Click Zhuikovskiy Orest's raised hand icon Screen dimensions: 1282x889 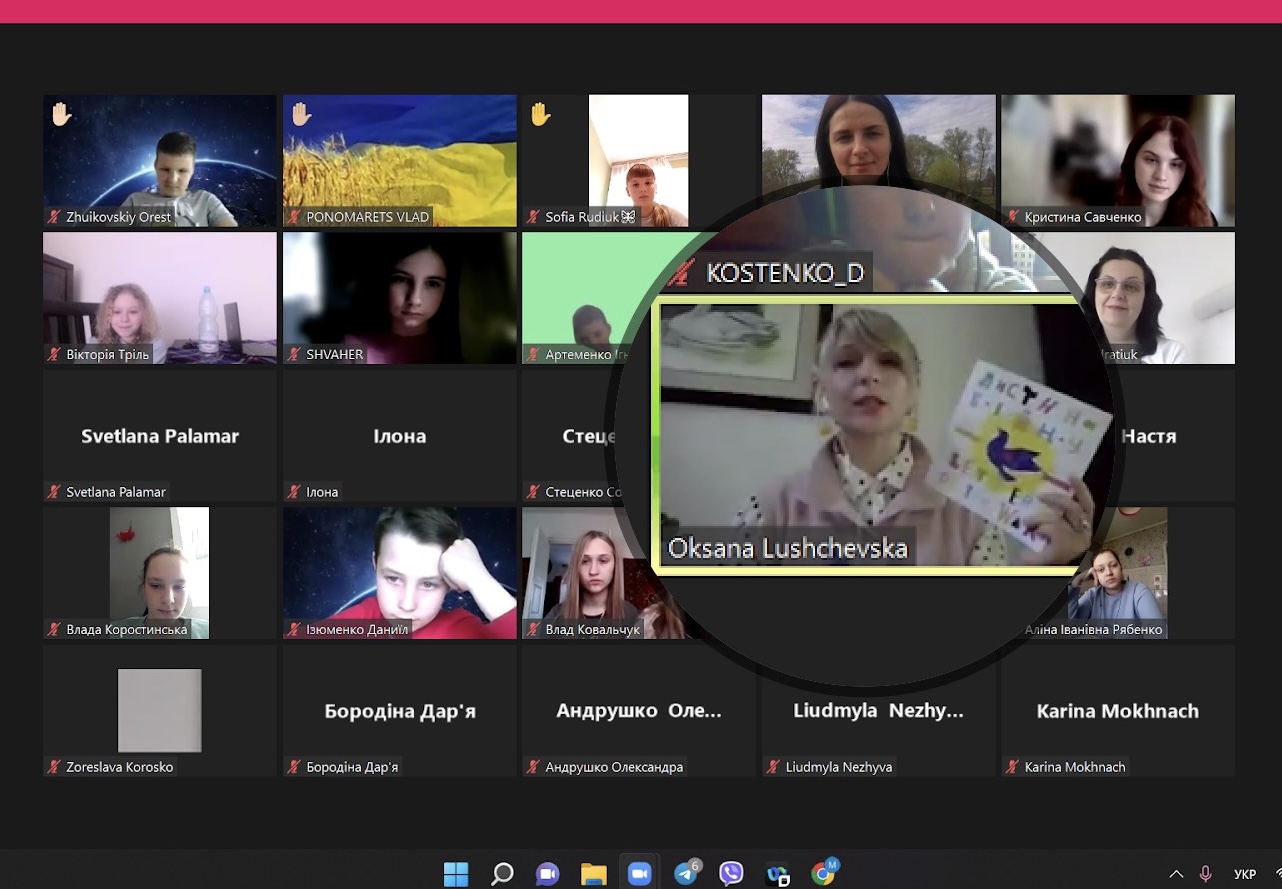[61, 115]
